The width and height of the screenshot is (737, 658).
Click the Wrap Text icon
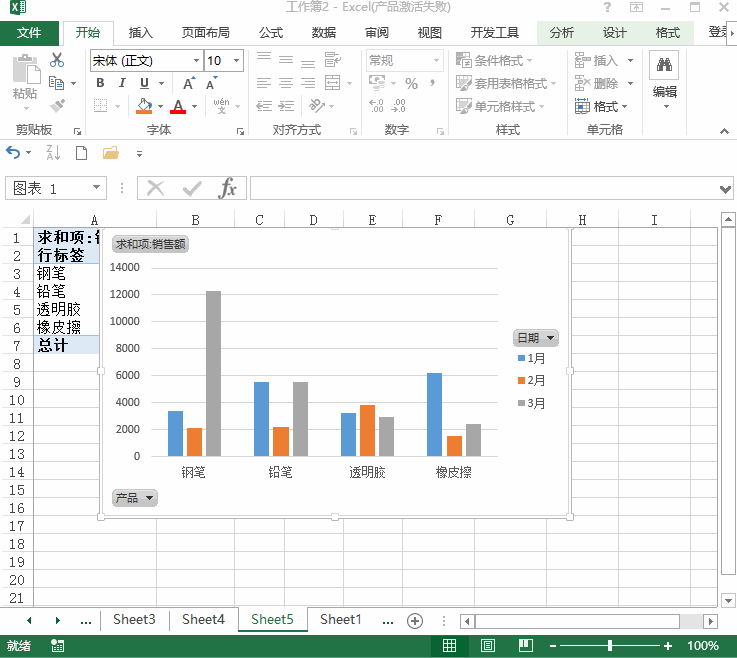[332, 60]
